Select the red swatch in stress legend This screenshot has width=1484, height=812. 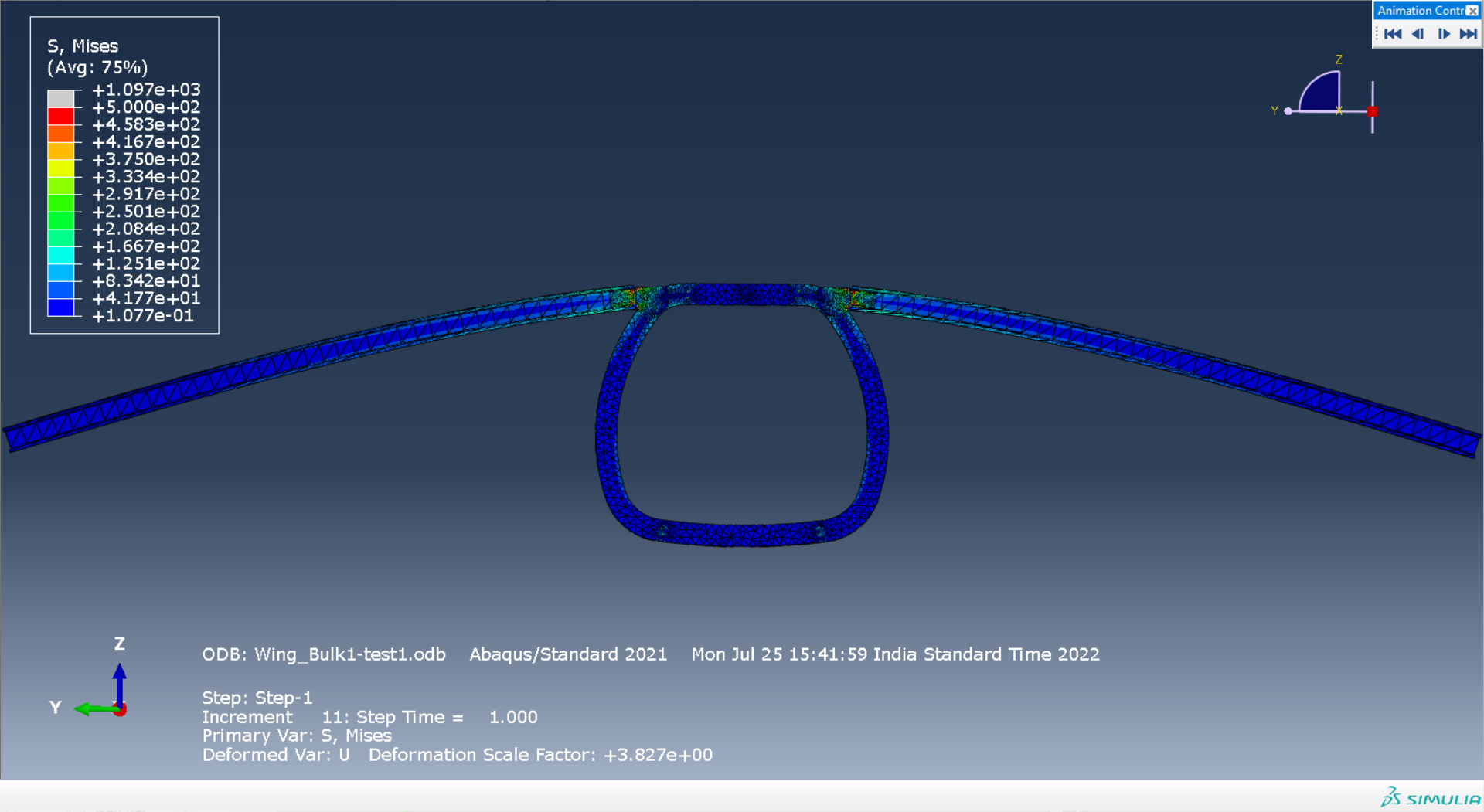coord(61,116)
